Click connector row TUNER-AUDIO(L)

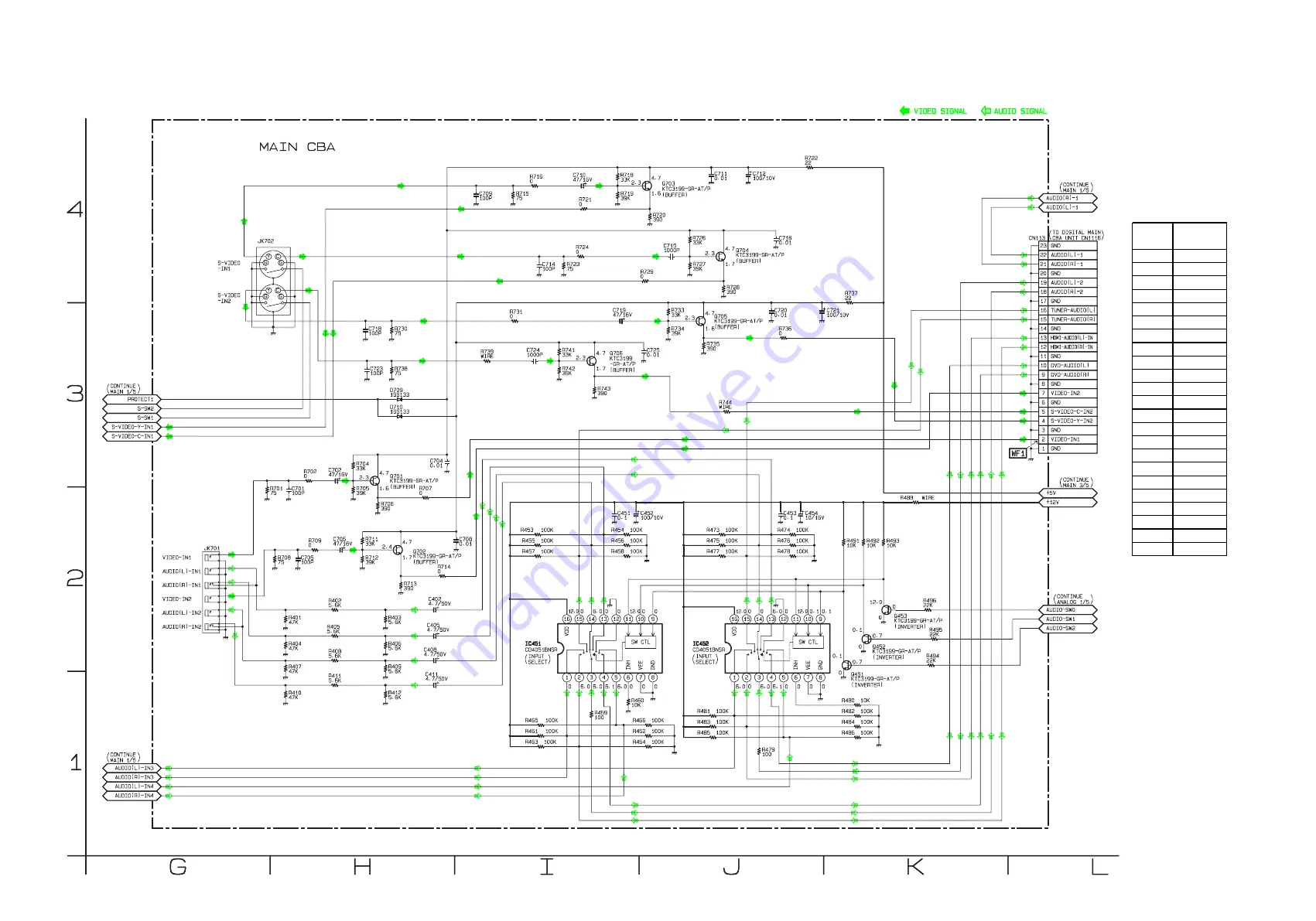tap(1068, 310)
